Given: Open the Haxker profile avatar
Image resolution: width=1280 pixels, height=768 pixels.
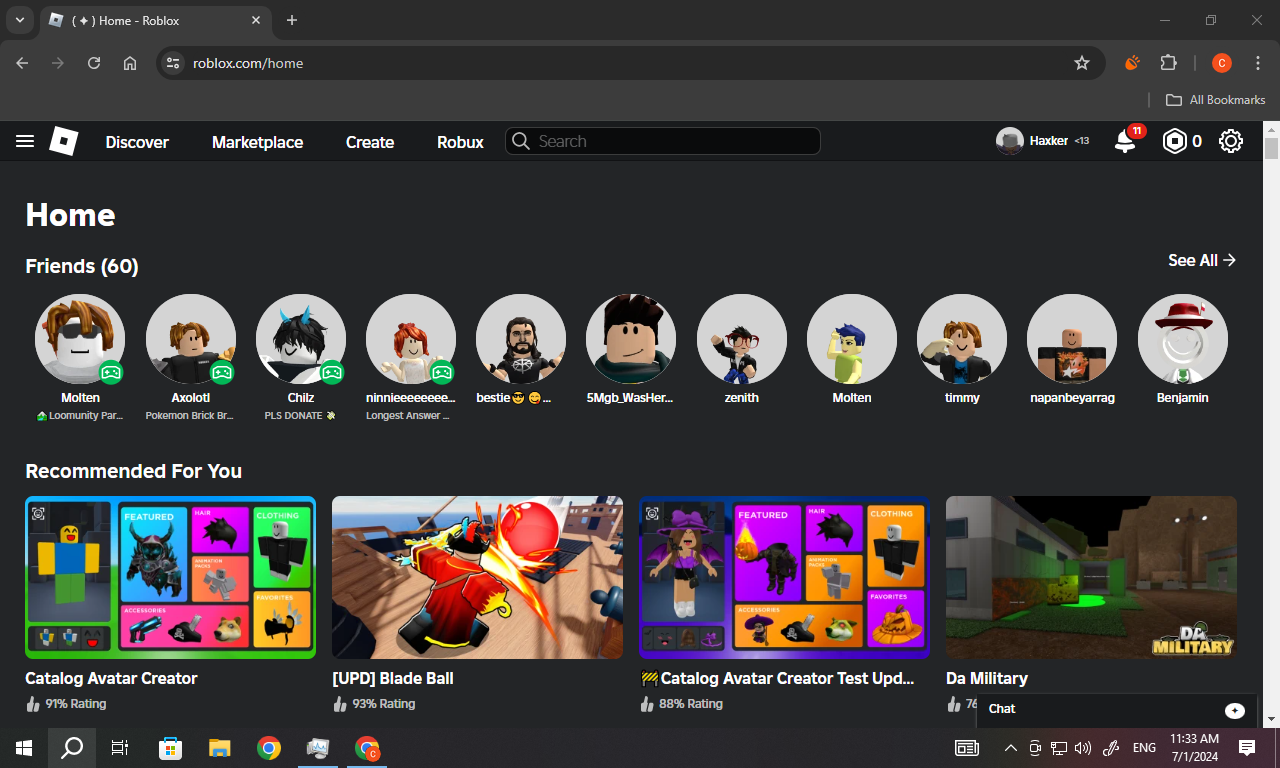Looking at the screenshot, I should coord(1010,141).
